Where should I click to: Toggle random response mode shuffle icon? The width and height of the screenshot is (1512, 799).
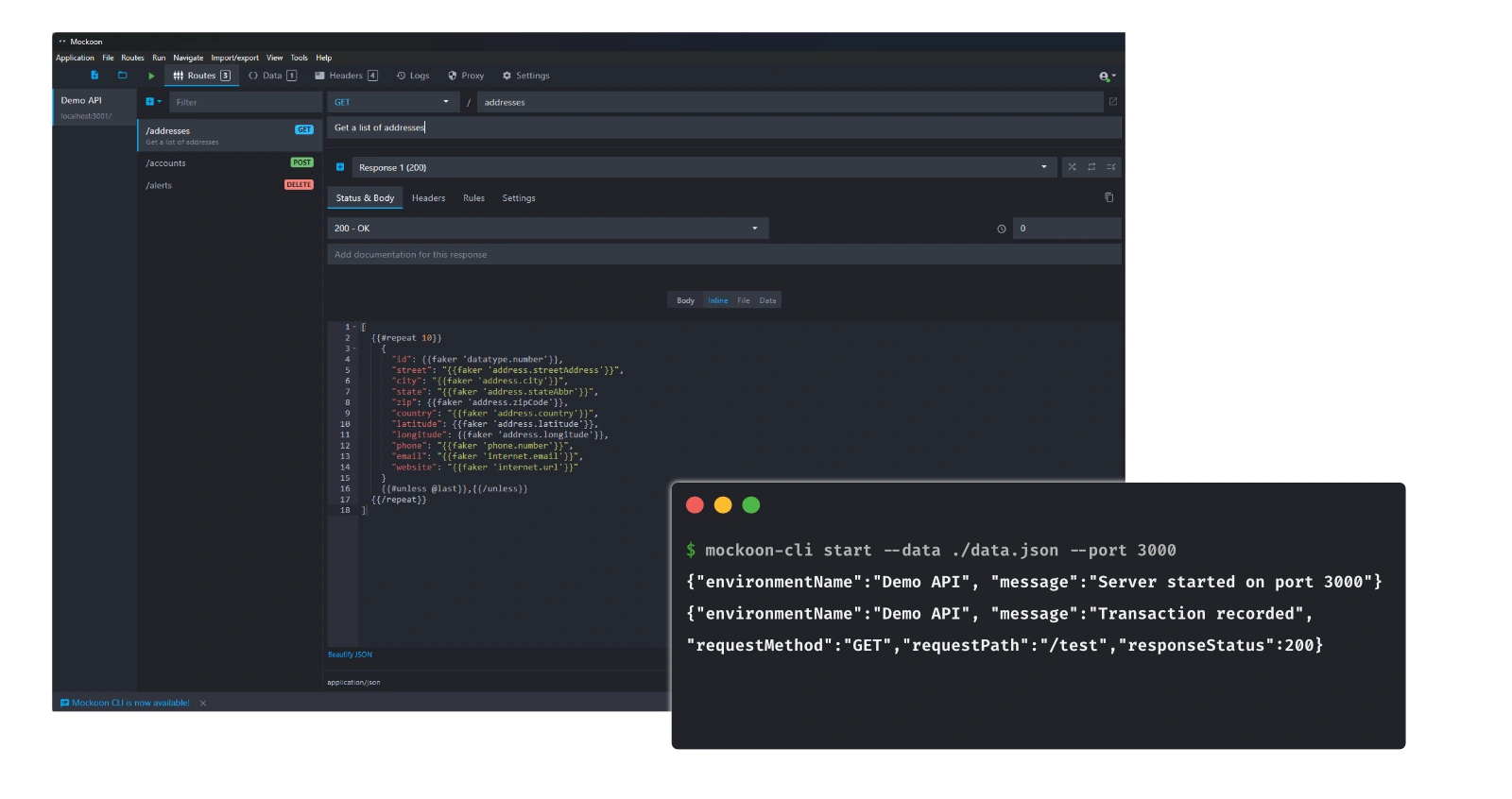click(x=1072, y=167)
